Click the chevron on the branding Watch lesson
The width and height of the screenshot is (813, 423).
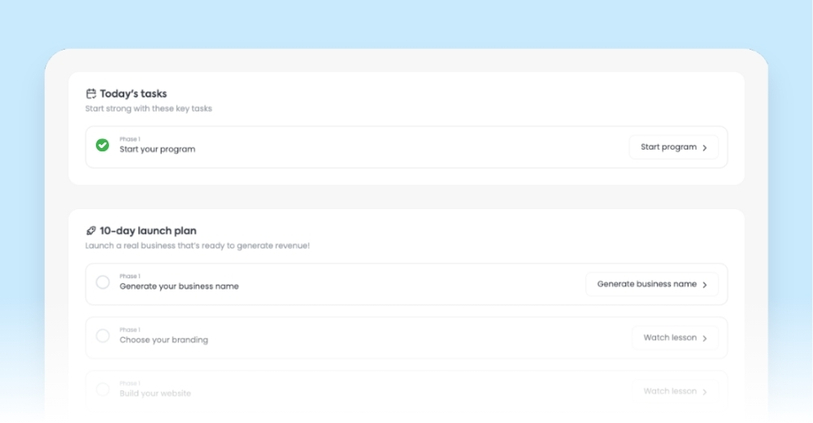[x=705, y=339]
